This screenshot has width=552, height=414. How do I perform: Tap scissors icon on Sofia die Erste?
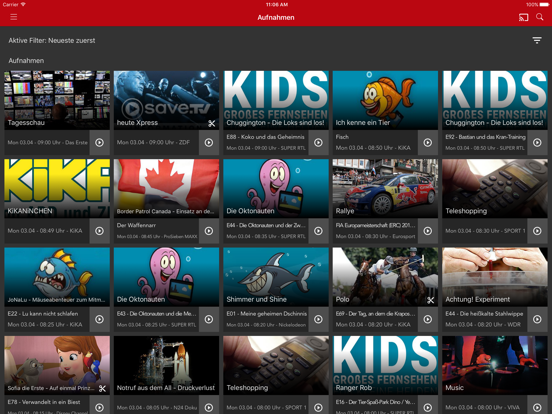pos(102,388)
